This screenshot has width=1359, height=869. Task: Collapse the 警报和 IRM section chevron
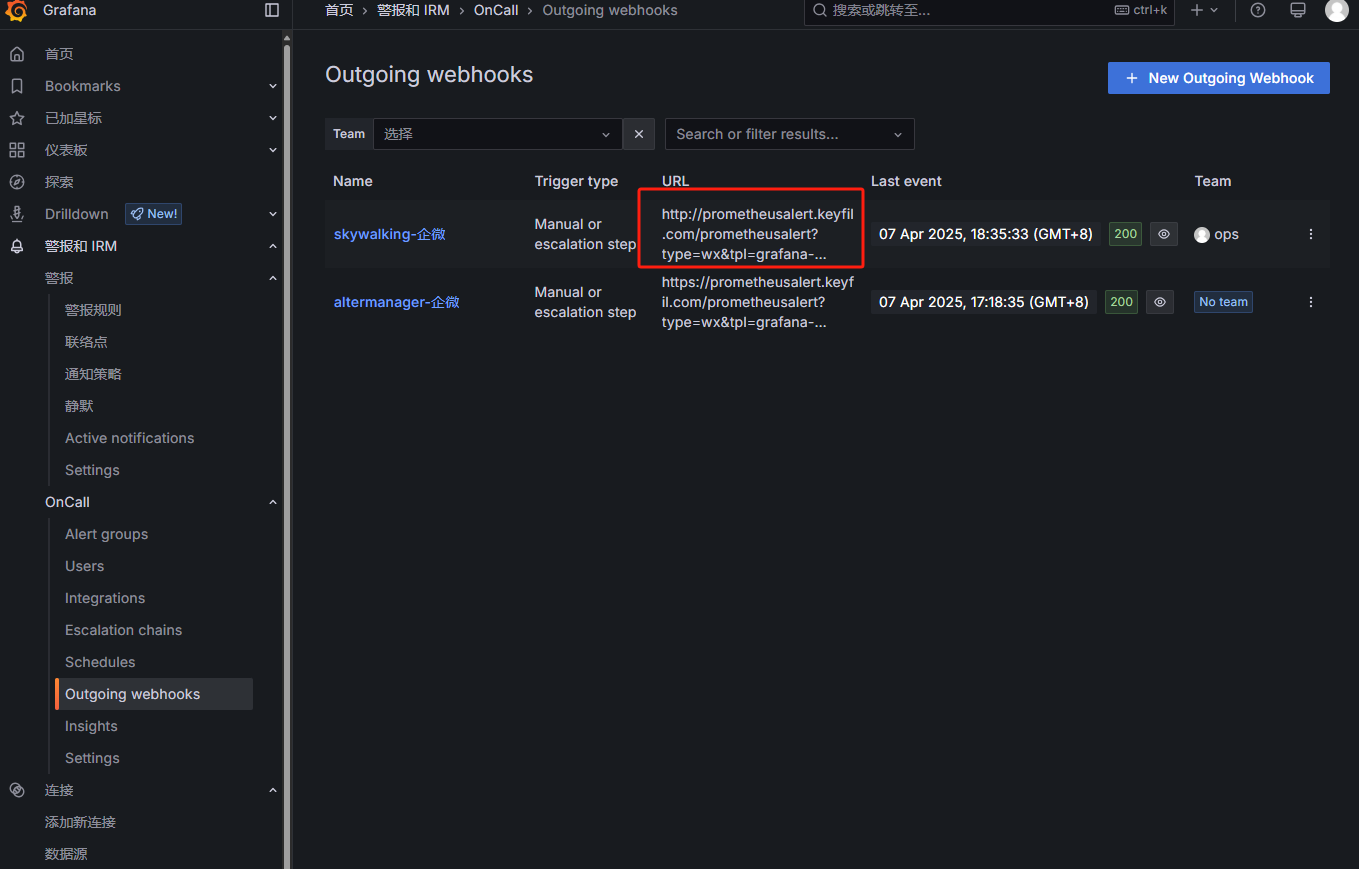tap(273, 246)
